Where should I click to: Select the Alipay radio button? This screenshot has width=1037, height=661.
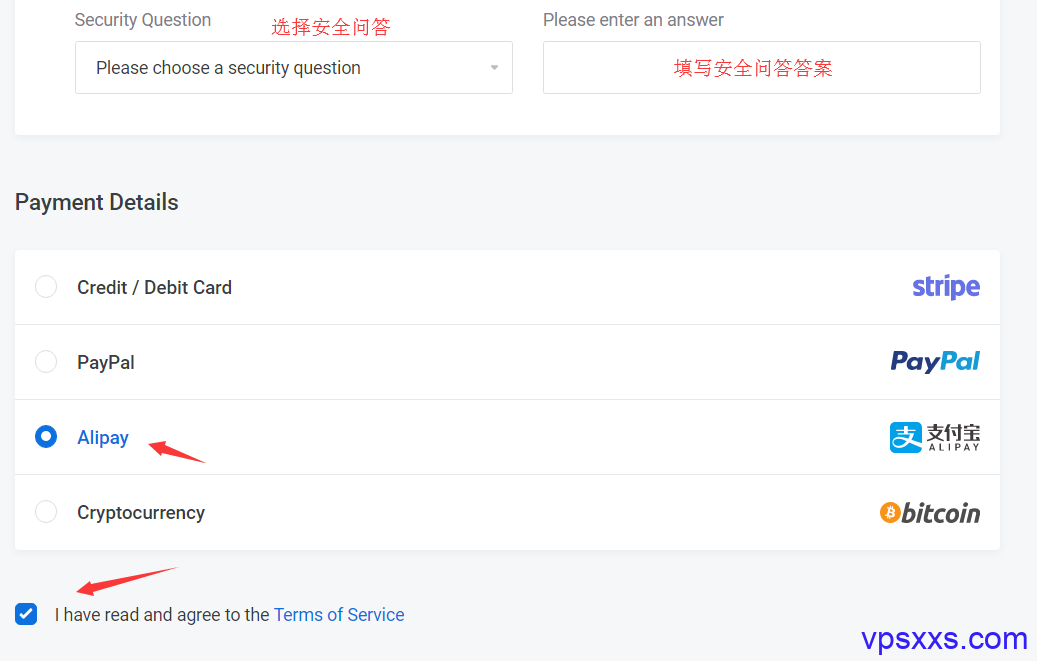tap(46, 437)
